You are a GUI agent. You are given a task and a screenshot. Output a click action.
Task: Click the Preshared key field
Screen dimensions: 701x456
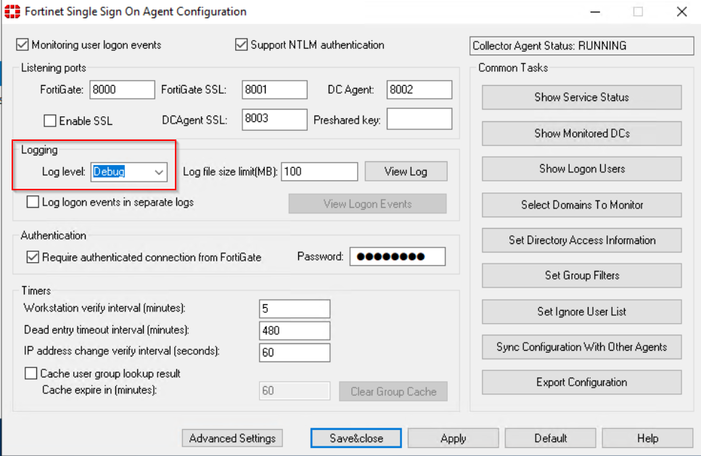(419, 119)
